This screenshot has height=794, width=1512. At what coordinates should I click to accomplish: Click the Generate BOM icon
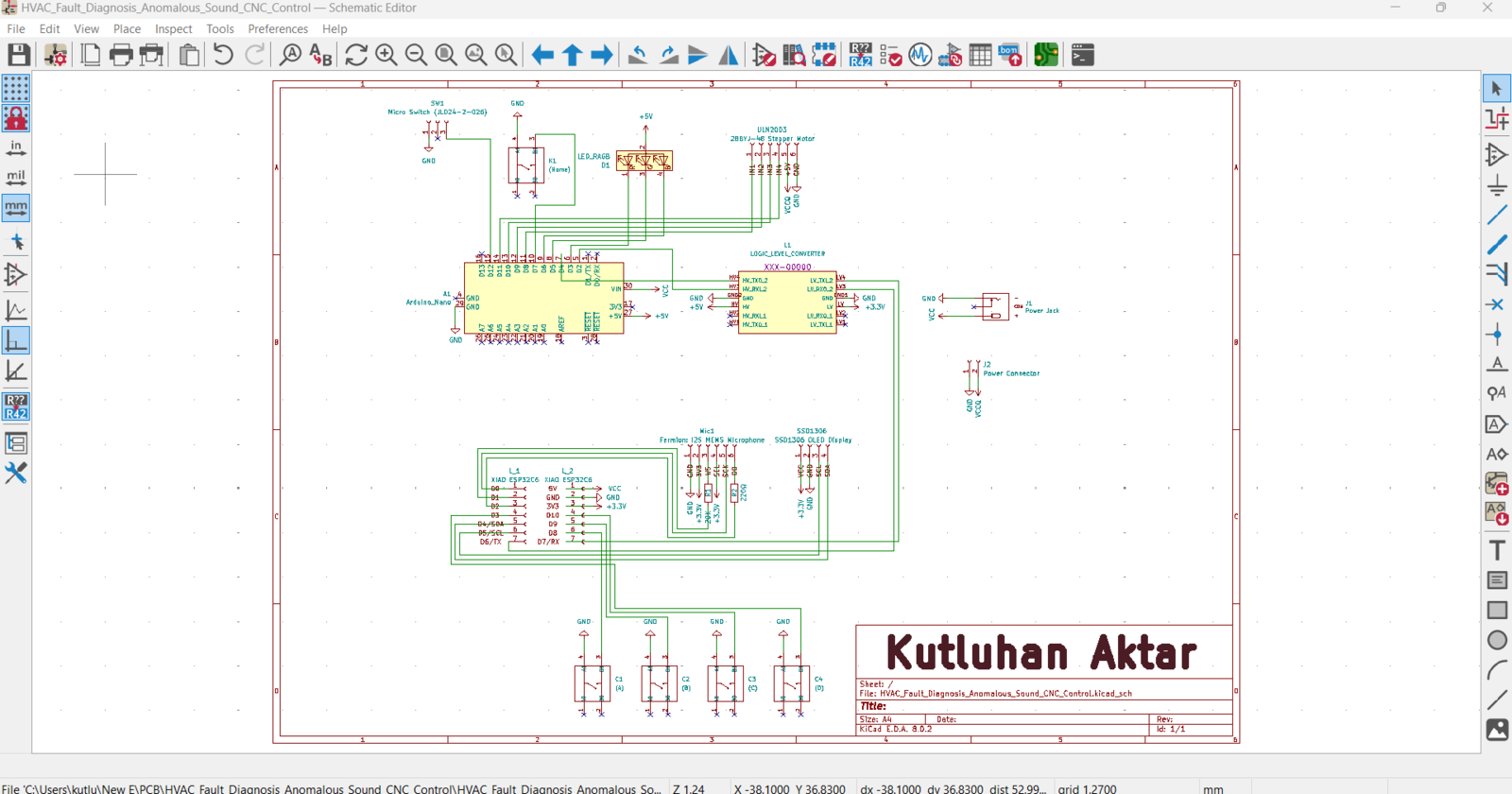(x=1010, y=55)
